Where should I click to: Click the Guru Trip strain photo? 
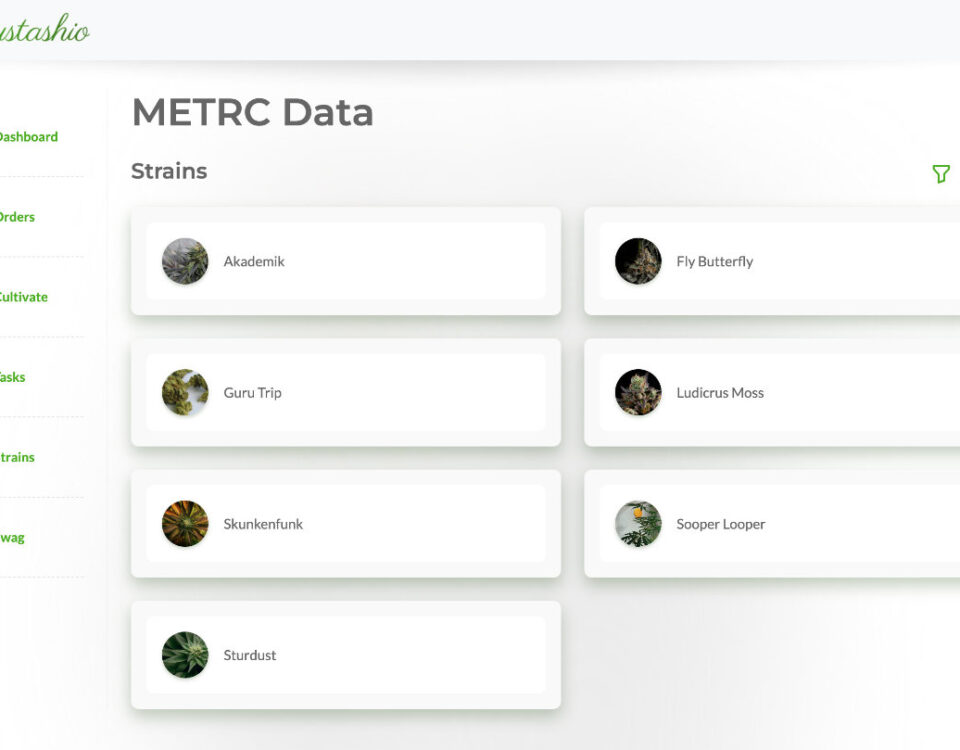tap(185, 392)
